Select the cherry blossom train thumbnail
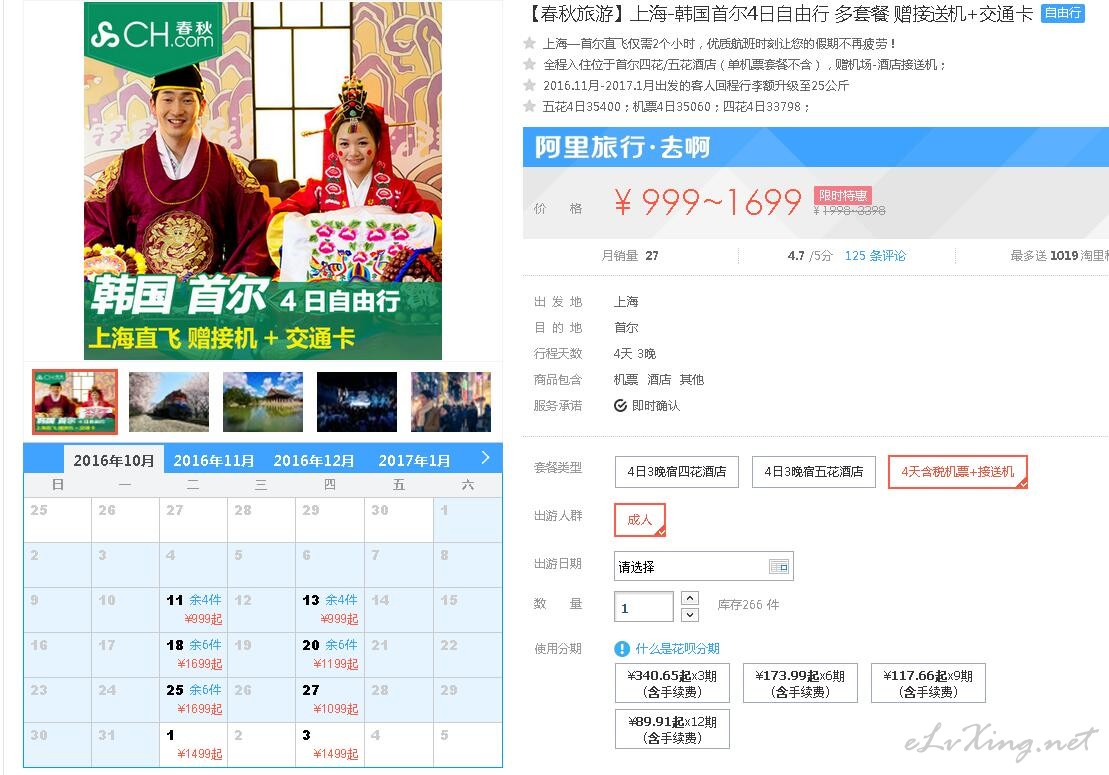 click(x=168, y=402)
